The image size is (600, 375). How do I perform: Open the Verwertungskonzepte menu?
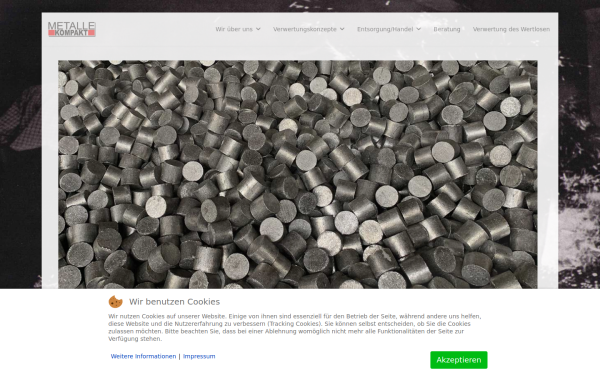pyautogui.click(x=305, y=29)
